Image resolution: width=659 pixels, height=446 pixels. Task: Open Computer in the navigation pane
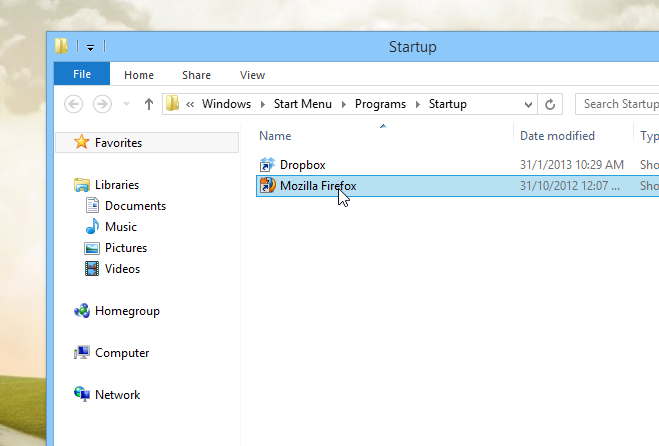coord(122,353)
